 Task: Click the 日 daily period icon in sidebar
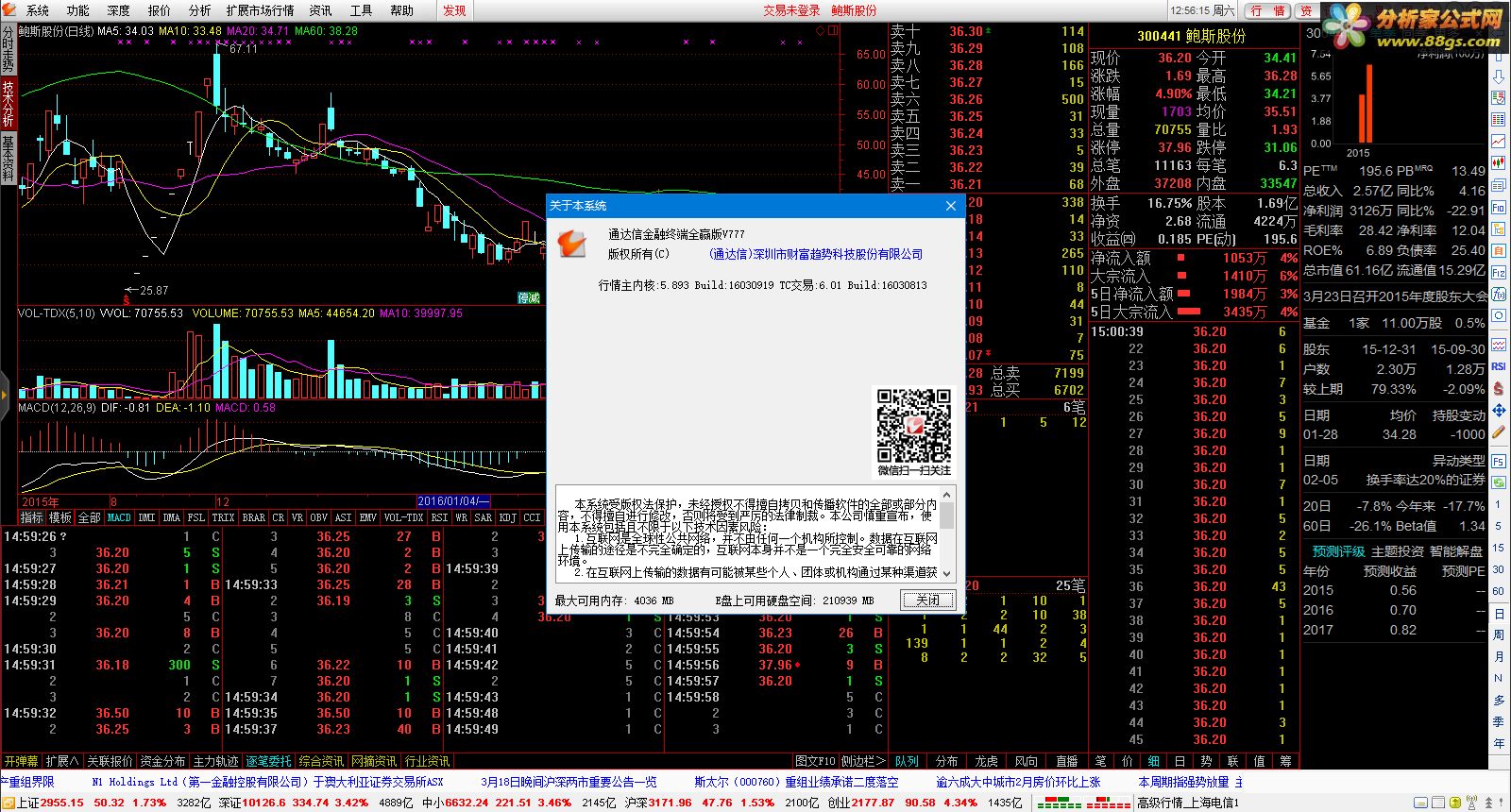click(1499, 613)
